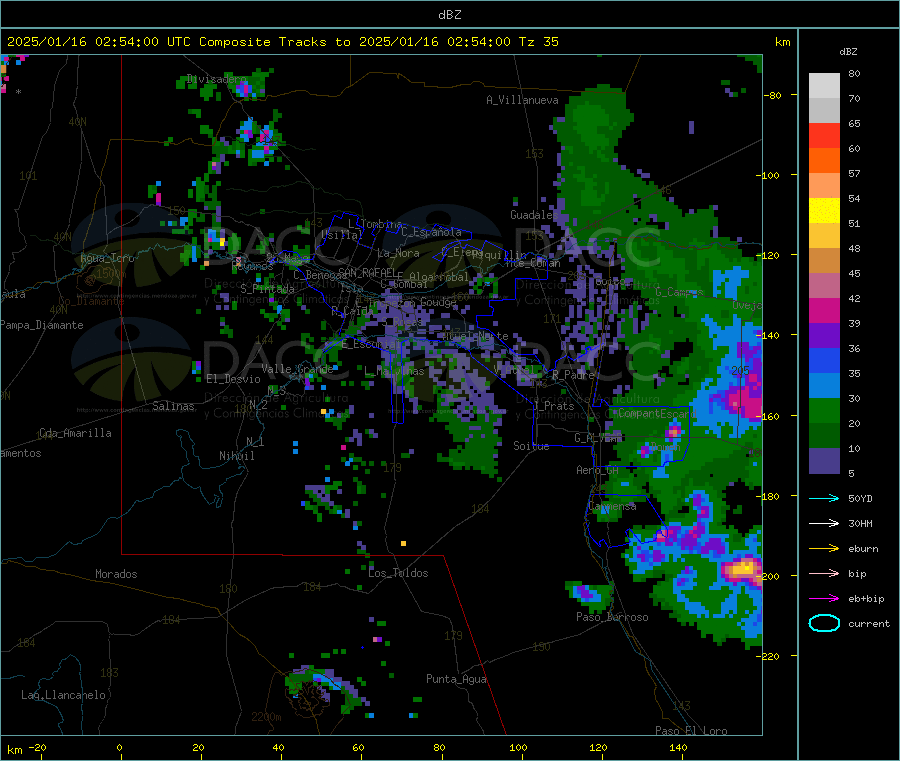900x761 pixels.
Task: Click the 'Tz 35' threshold text in the header
Action: coord(538,42)
